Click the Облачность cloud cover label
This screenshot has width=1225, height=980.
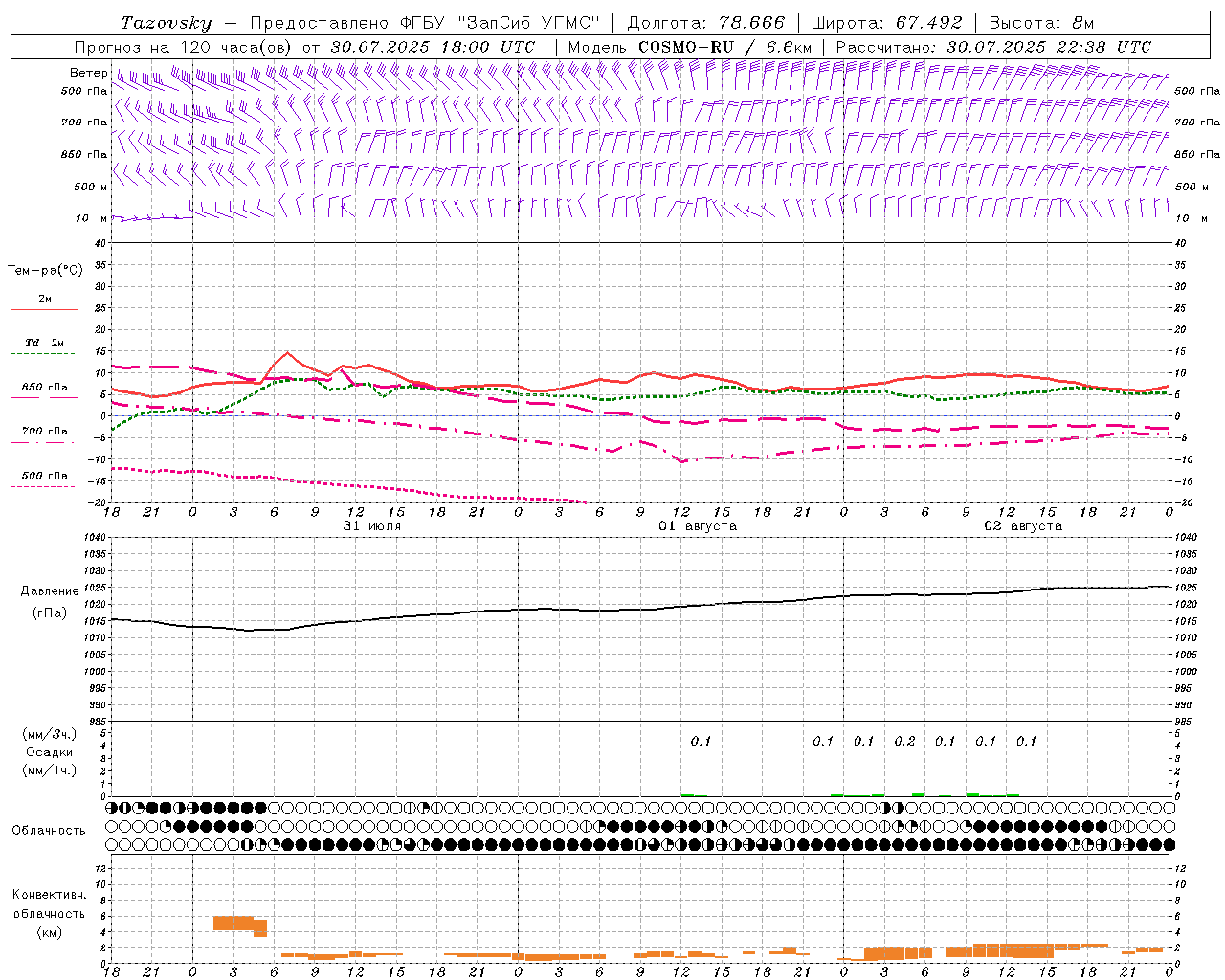point(49,830)
